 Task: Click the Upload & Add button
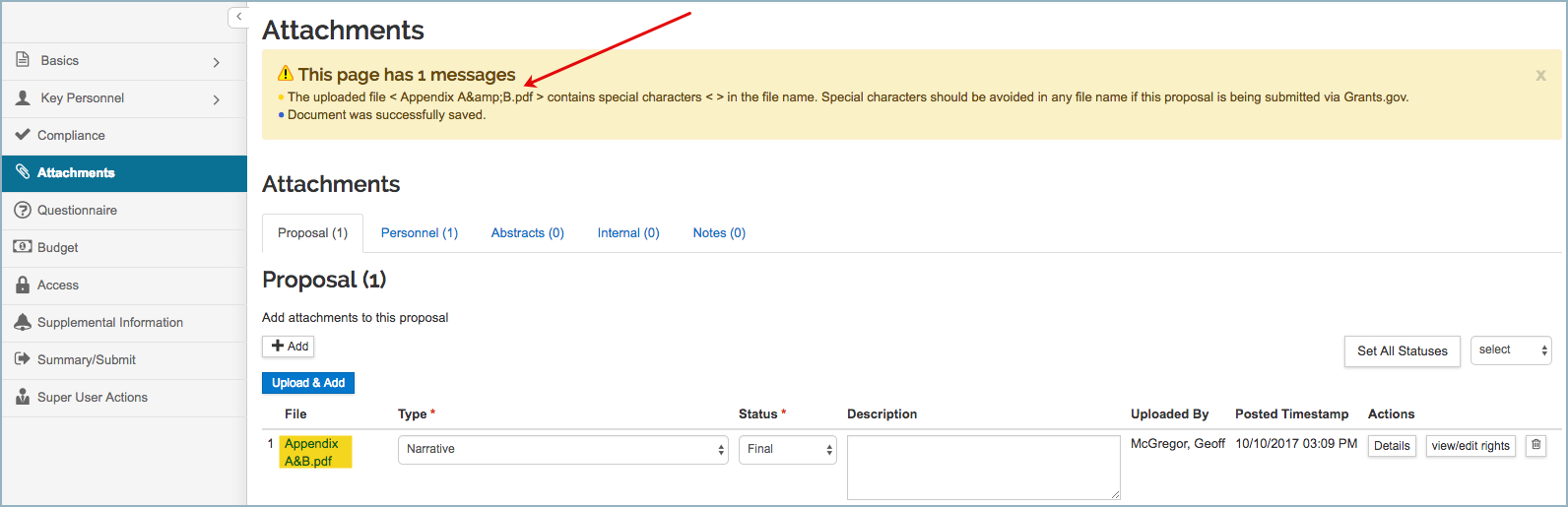pyautogui.click(x=308, y=383)
